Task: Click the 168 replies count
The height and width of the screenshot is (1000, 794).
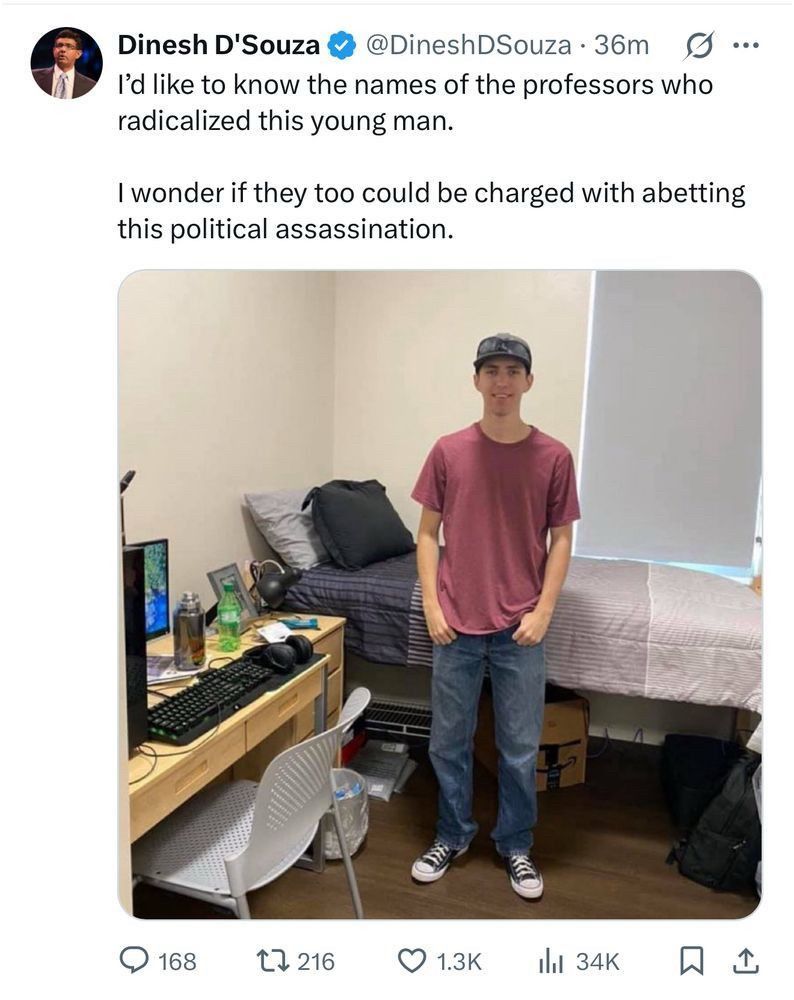Action: [x=177, y=961]
